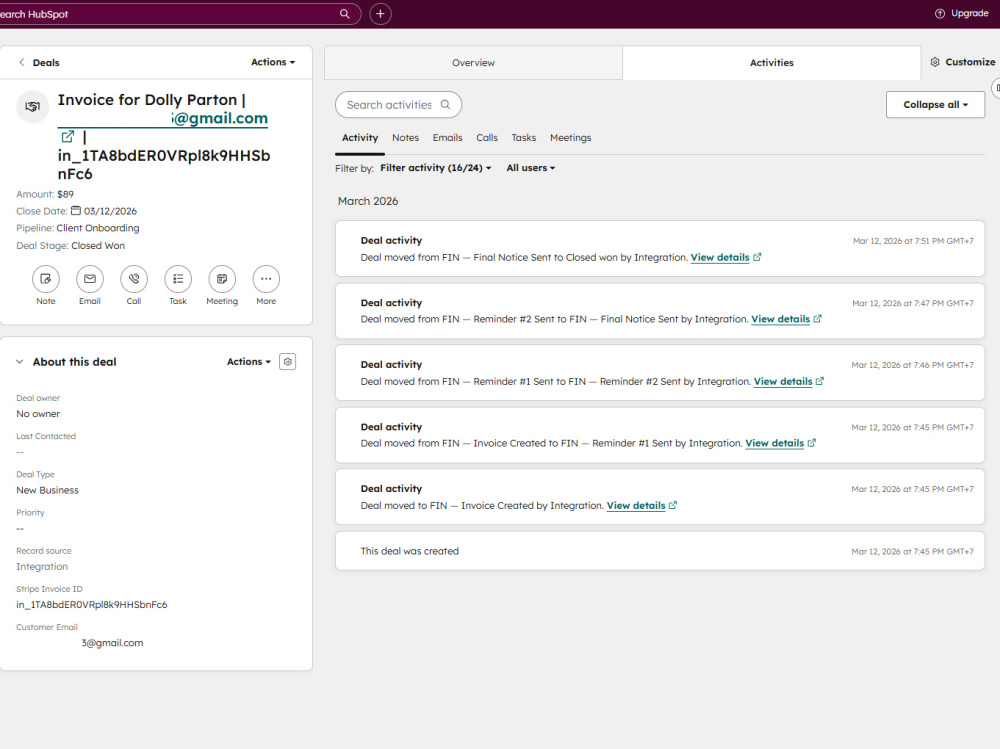
Task: Create a Task with the Task icon
Action: (x=178, y=279)
